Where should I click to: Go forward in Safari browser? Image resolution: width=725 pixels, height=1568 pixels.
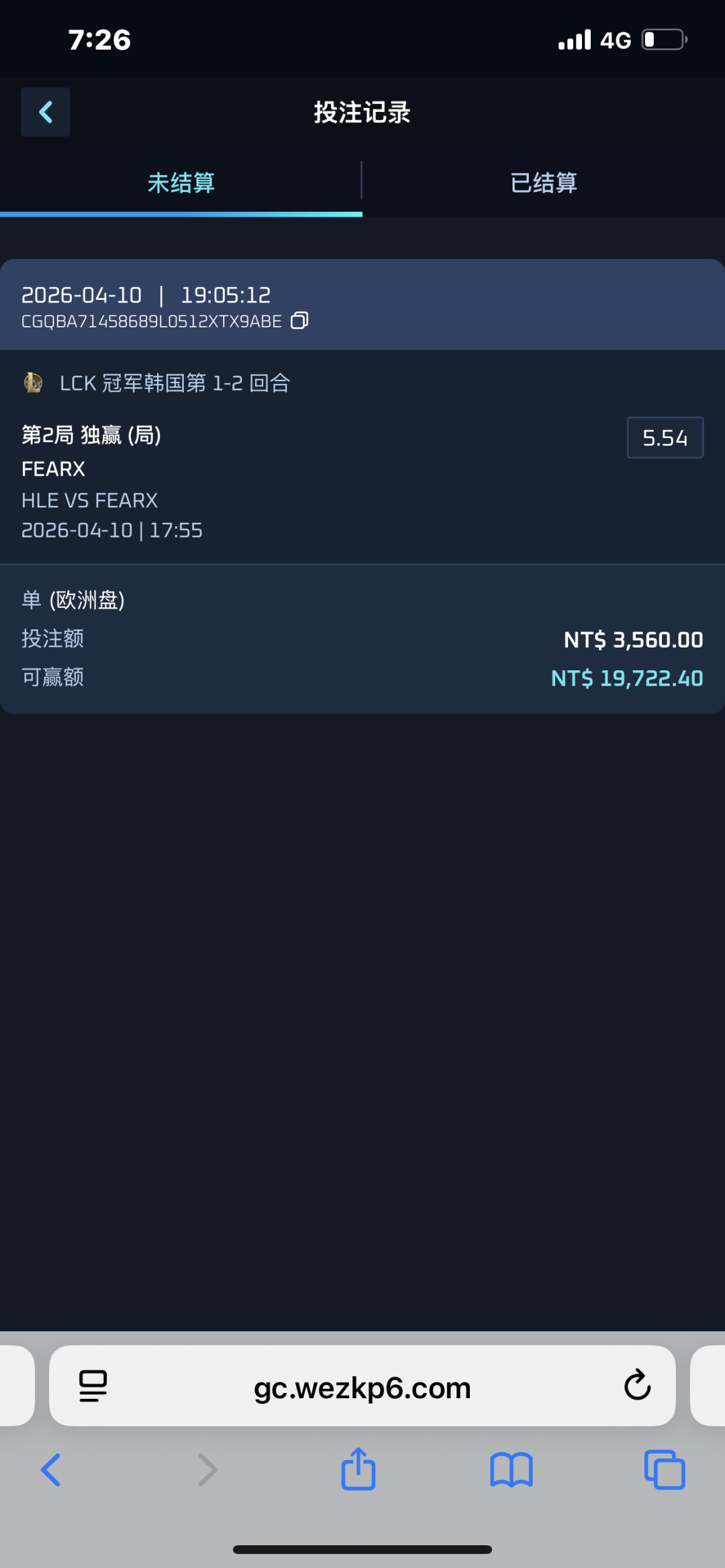click(207, 1470)
